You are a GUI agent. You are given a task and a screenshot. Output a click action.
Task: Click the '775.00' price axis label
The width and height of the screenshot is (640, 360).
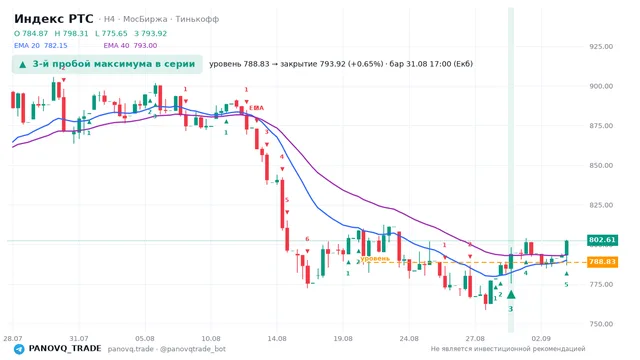coord(601,284)
